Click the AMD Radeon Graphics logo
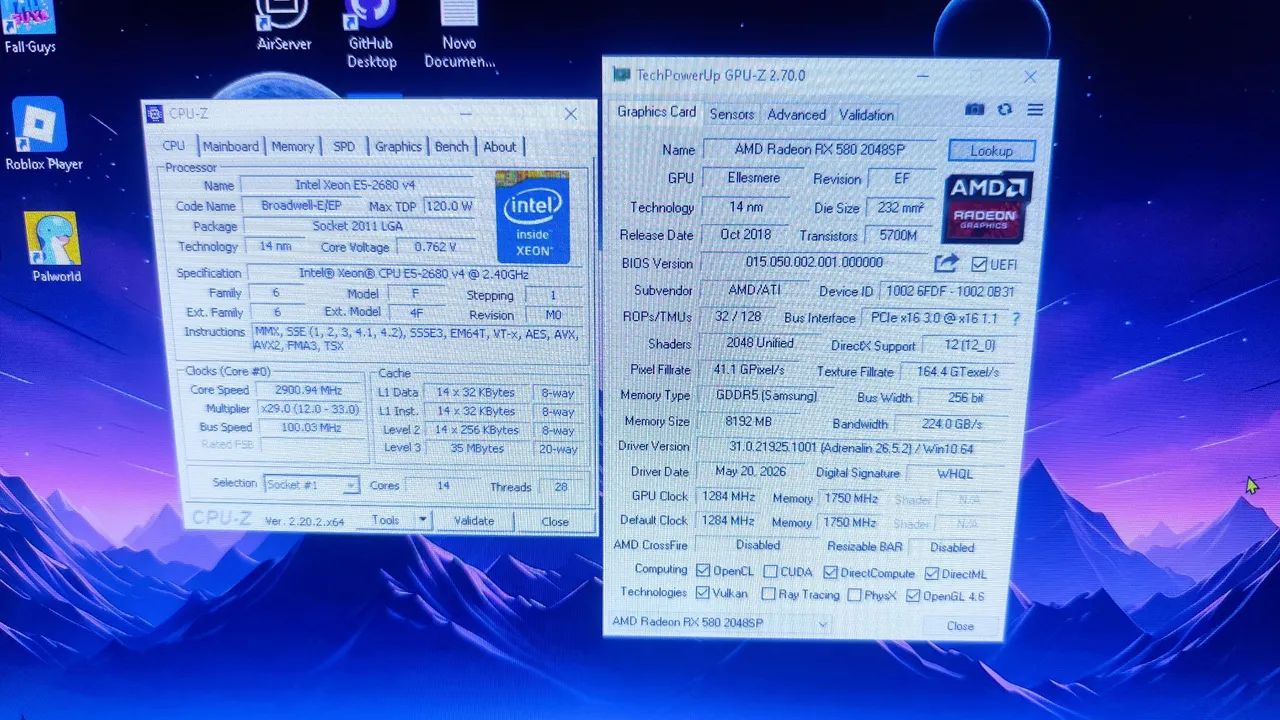The width and height of the screenshot is (1280, 720). [987, 207]
